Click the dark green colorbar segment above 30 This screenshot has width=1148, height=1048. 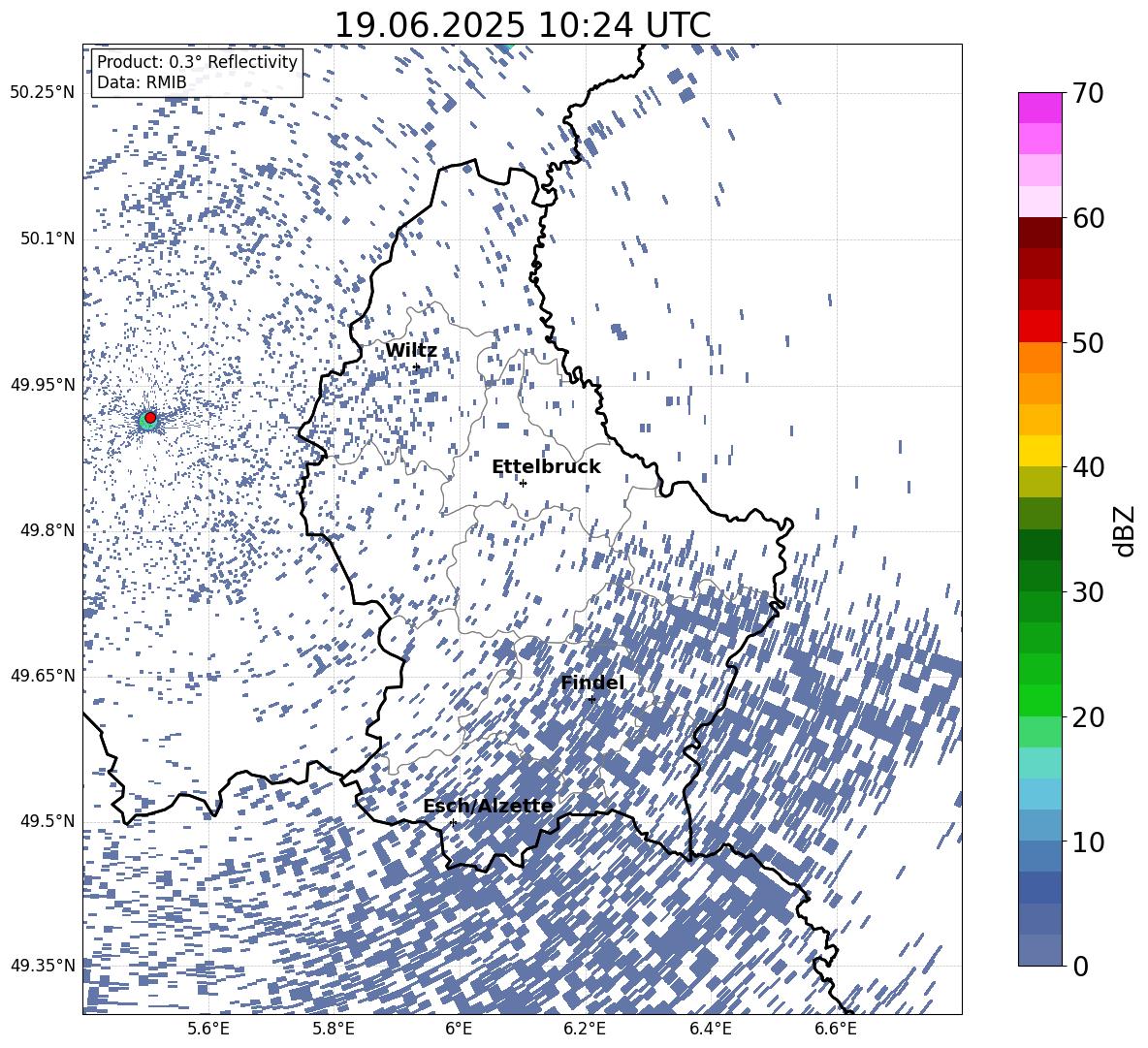coord(1039,577)
